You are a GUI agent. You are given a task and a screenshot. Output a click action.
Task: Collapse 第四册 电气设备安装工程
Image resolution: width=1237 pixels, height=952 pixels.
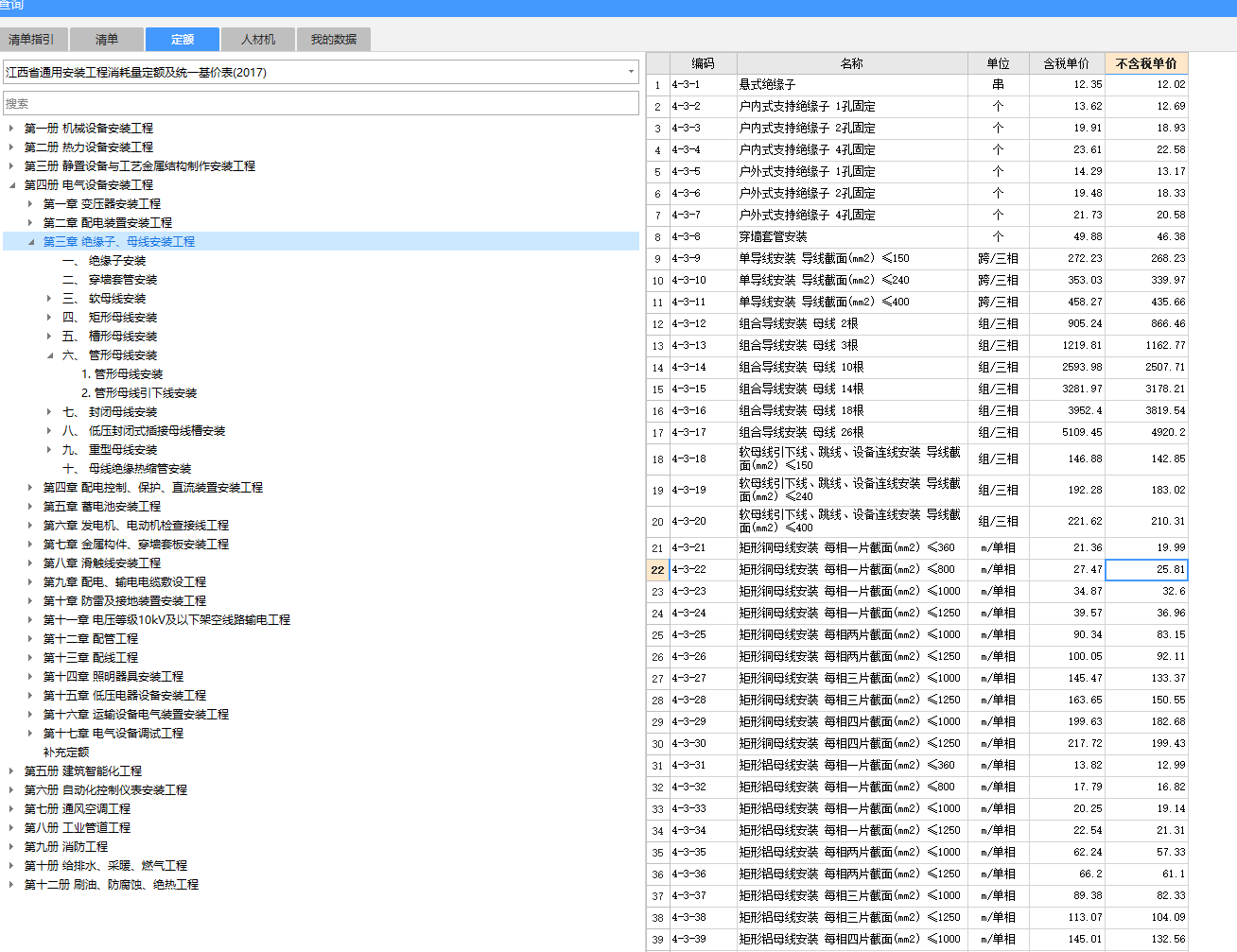click(11, 184)
